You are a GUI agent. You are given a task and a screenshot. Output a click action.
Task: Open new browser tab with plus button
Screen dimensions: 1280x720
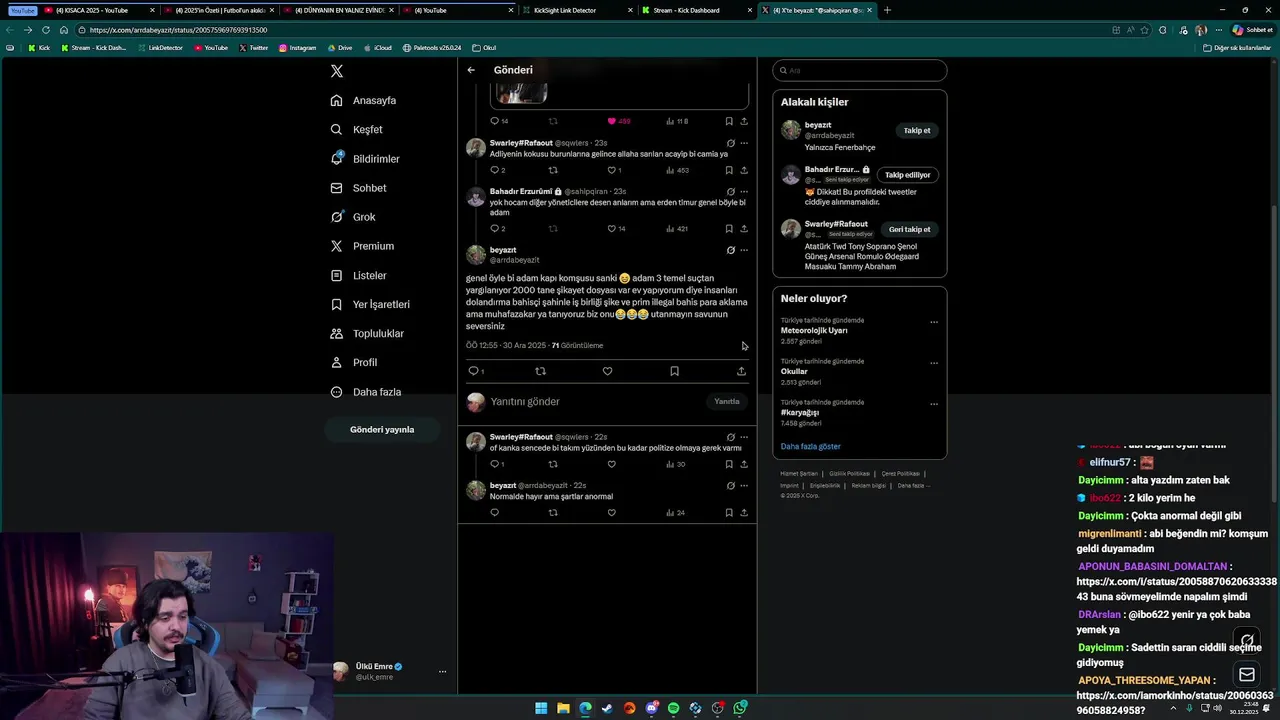[x=887, y=10]
